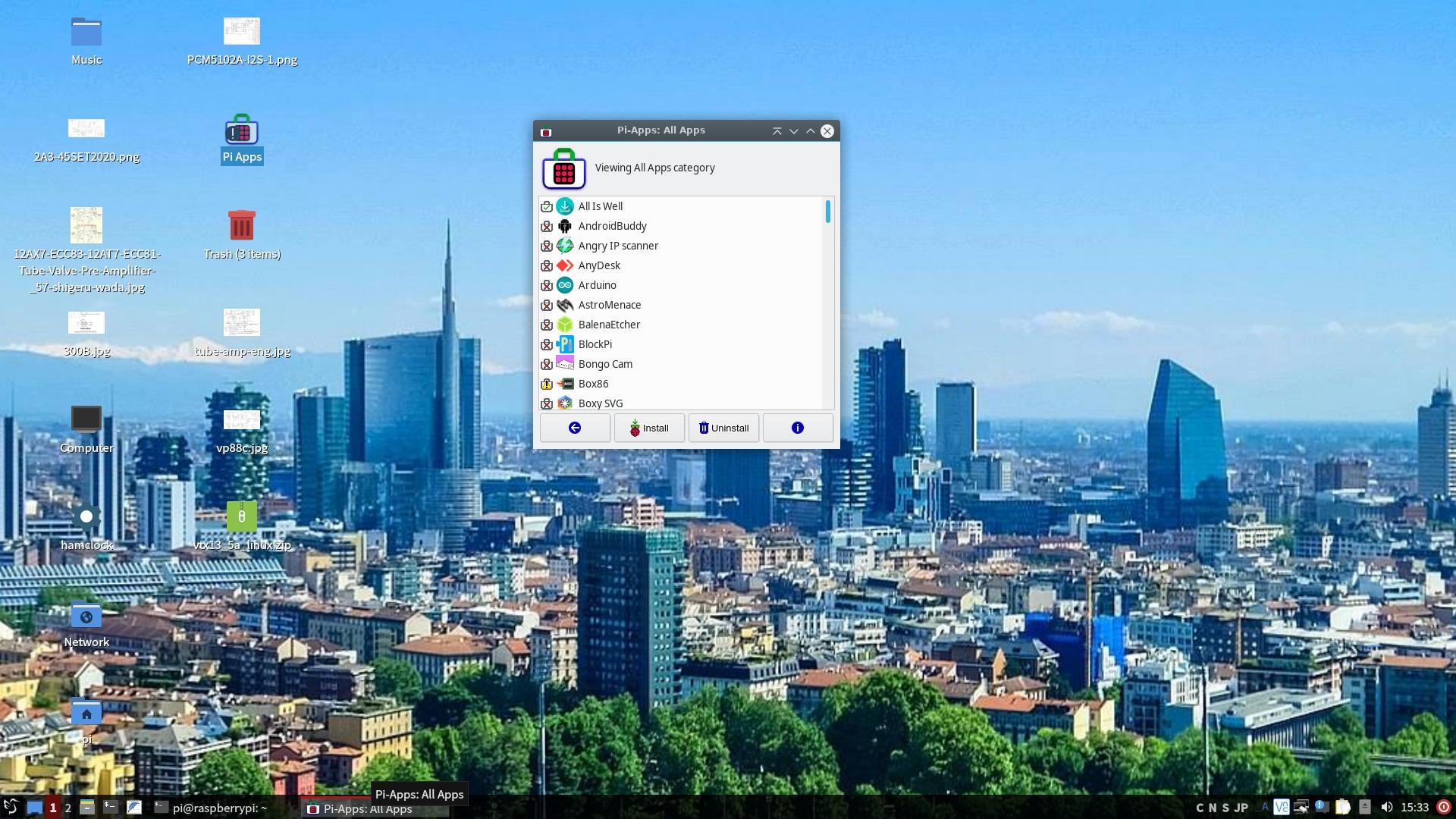Select the AndroidBuddy entry in the list

pyautogui.click(x=612, y=225)
